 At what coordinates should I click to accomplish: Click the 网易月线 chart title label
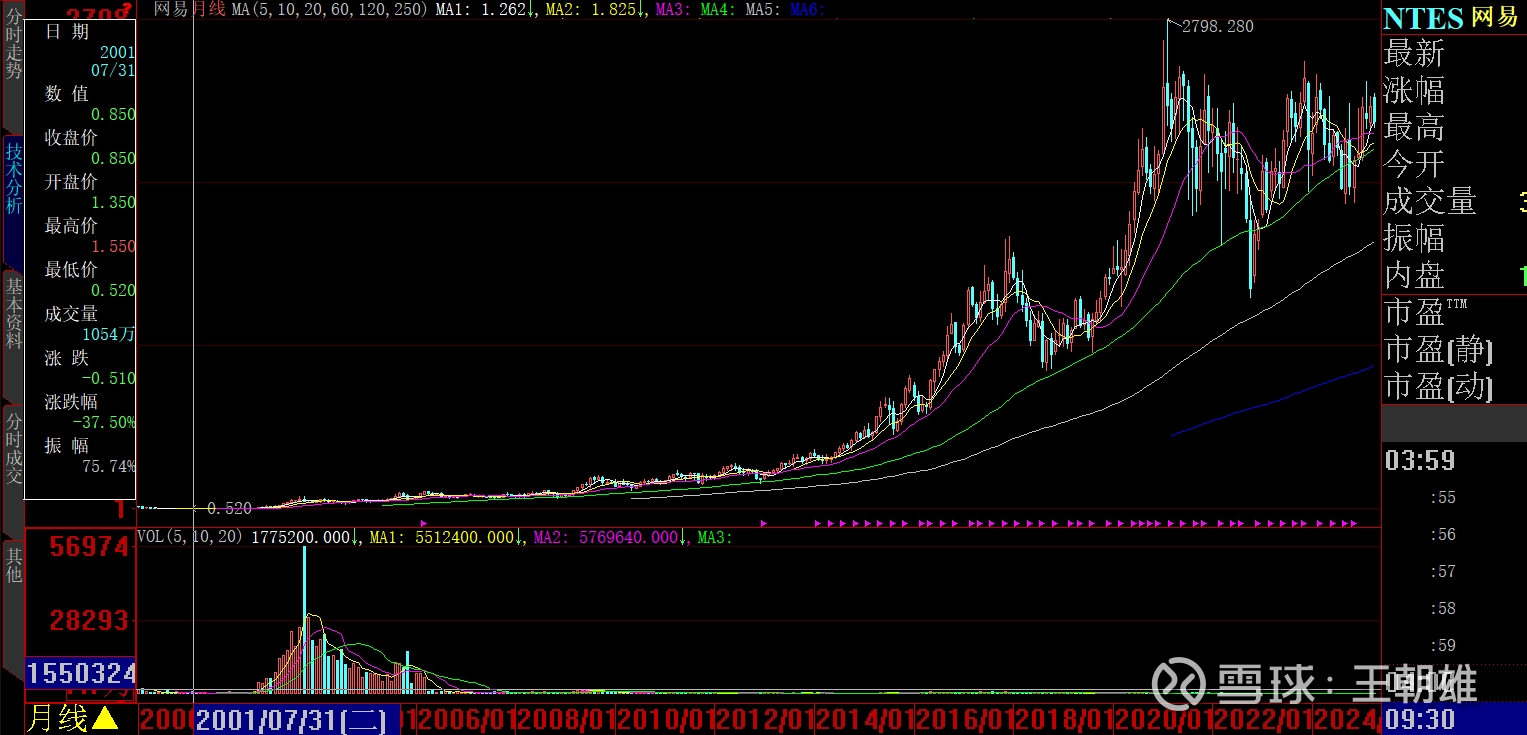point(190,9)
